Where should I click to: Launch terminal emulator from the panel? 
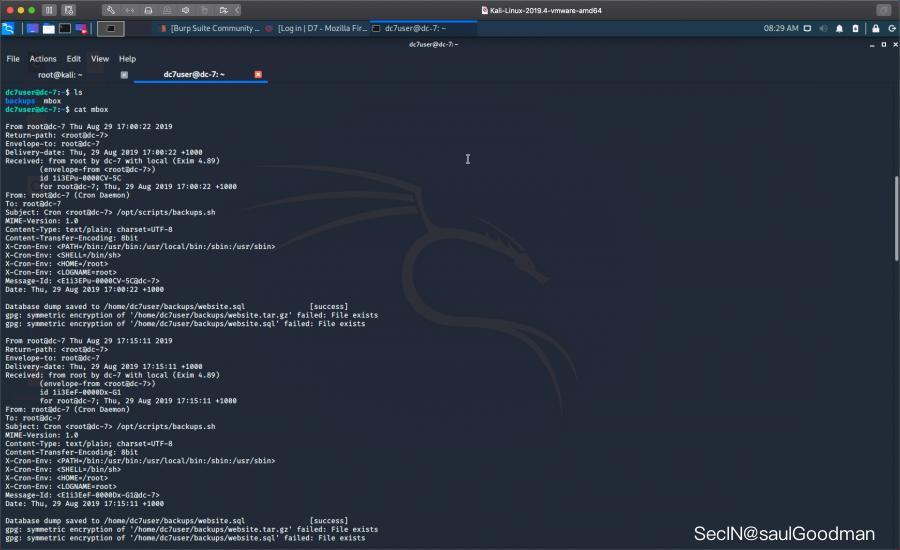[x=64, y=28]
